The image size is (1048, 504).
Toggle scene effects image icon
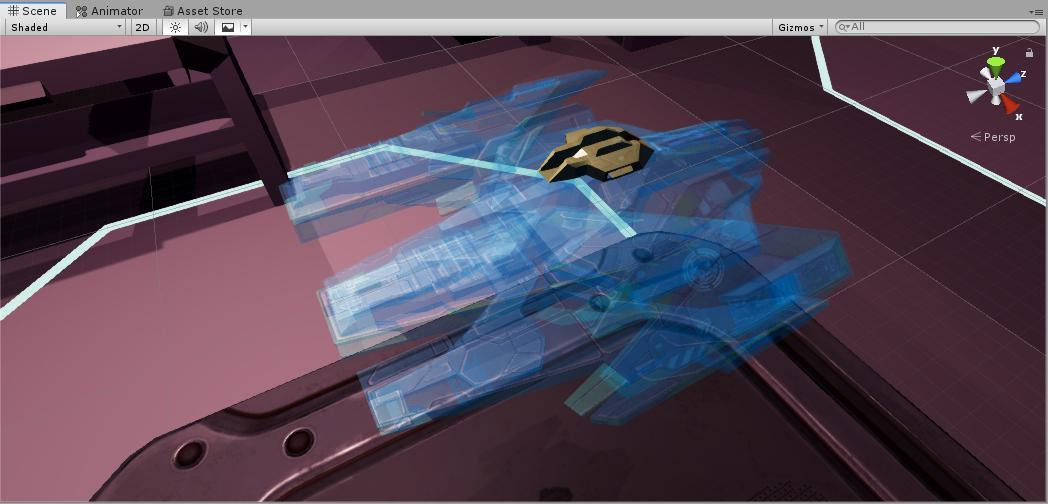tap(228, 27)
